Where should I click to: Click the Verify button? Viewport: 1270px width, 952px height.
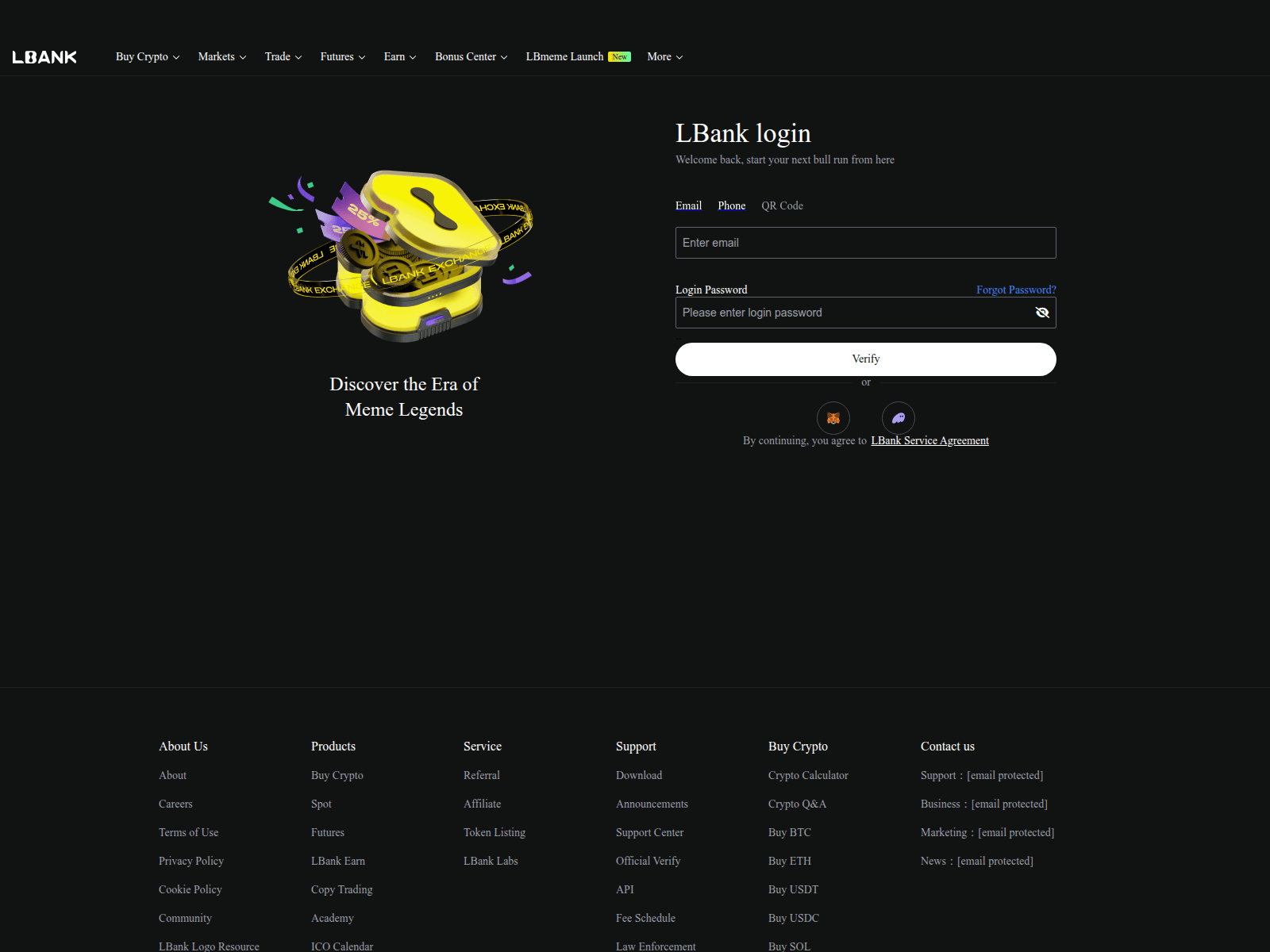(x=865, y=359)
